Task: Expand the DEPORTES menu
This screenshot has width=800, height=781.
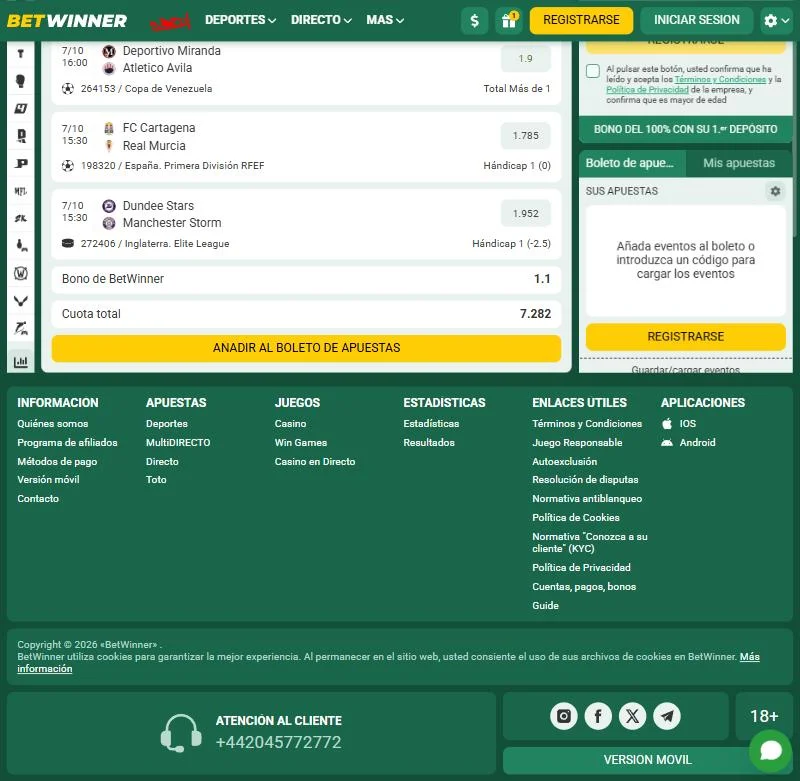Action: (x=240, y=20)
